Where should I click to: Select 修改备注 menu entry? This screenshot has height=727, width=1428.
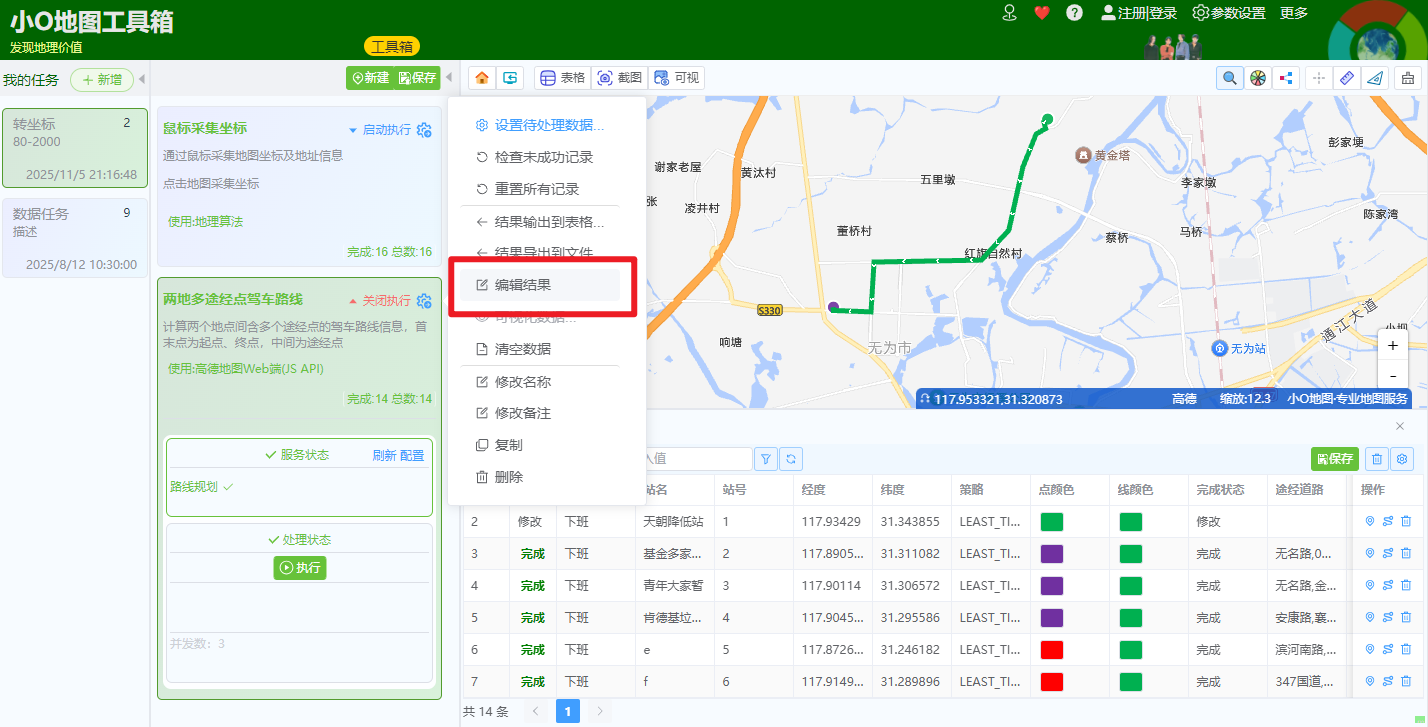(540, 414)
